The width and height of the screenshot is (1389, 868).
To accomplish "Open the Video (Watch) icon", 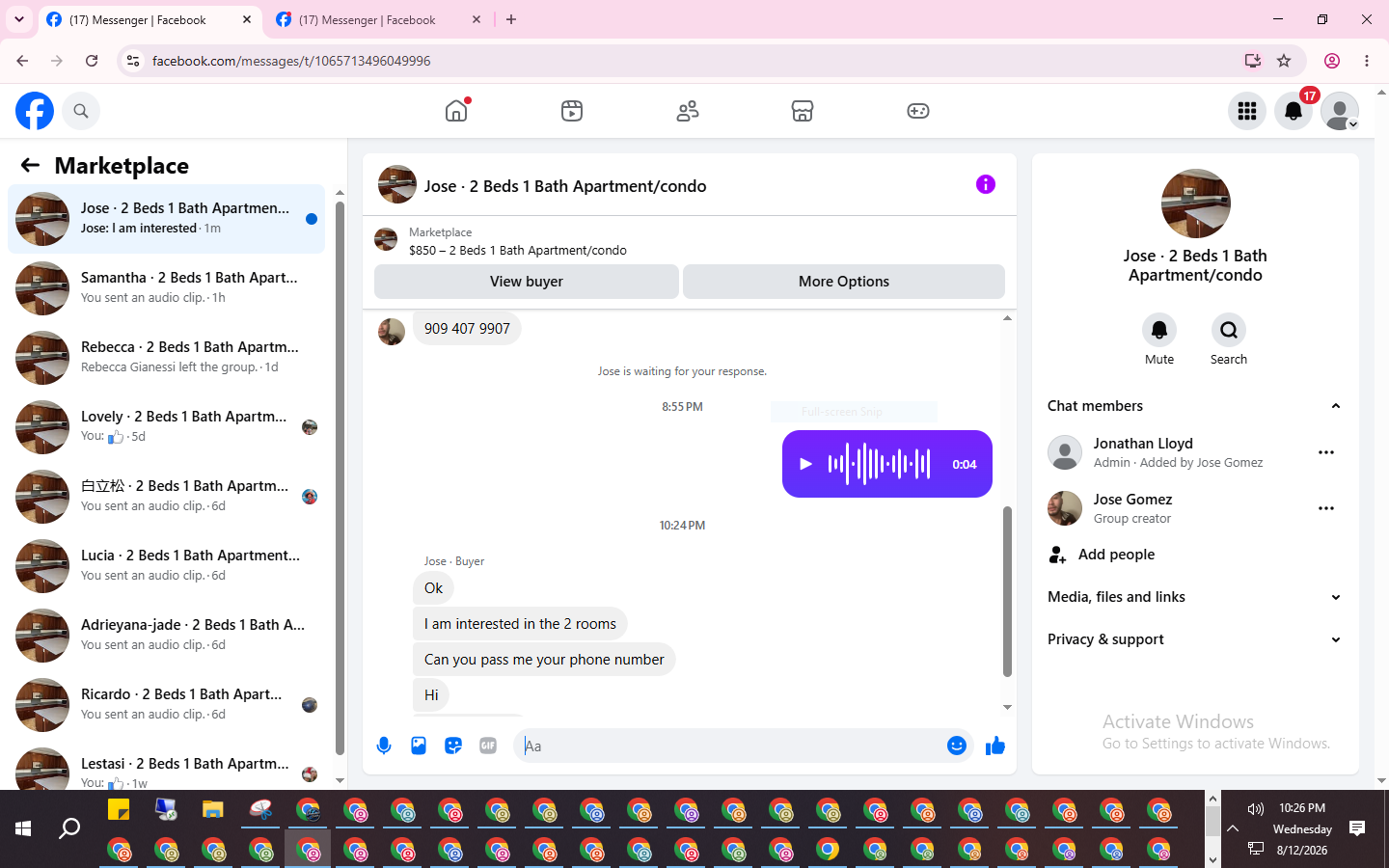I will point(572,111).
